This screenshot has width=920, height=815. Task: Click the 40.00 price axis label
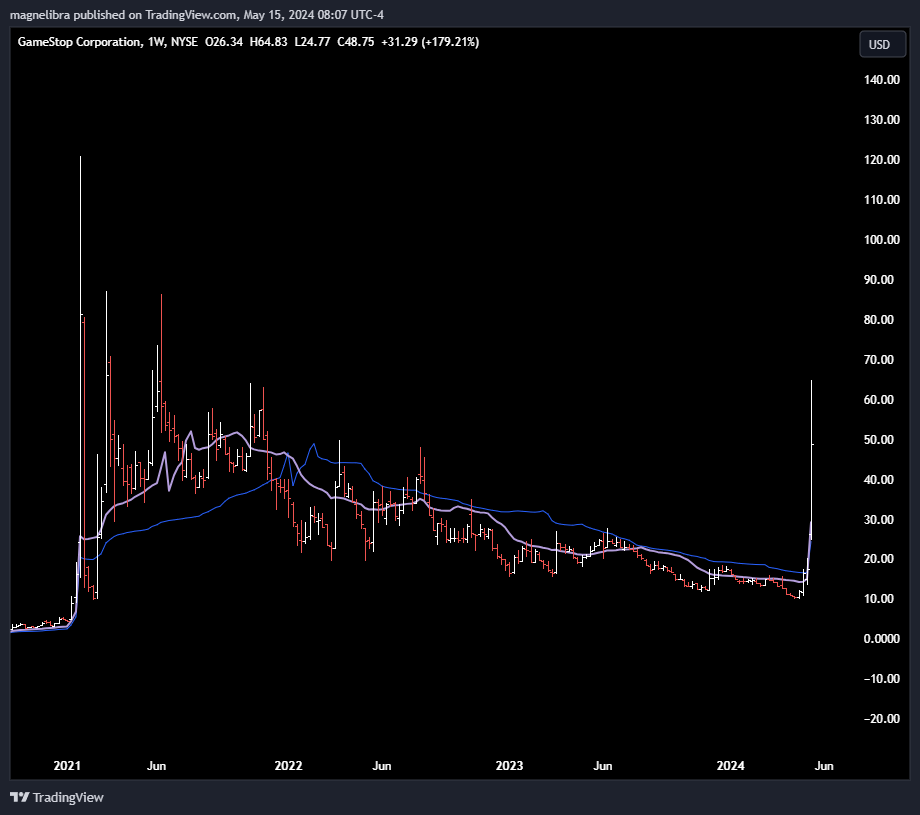[x=879, y=479]
